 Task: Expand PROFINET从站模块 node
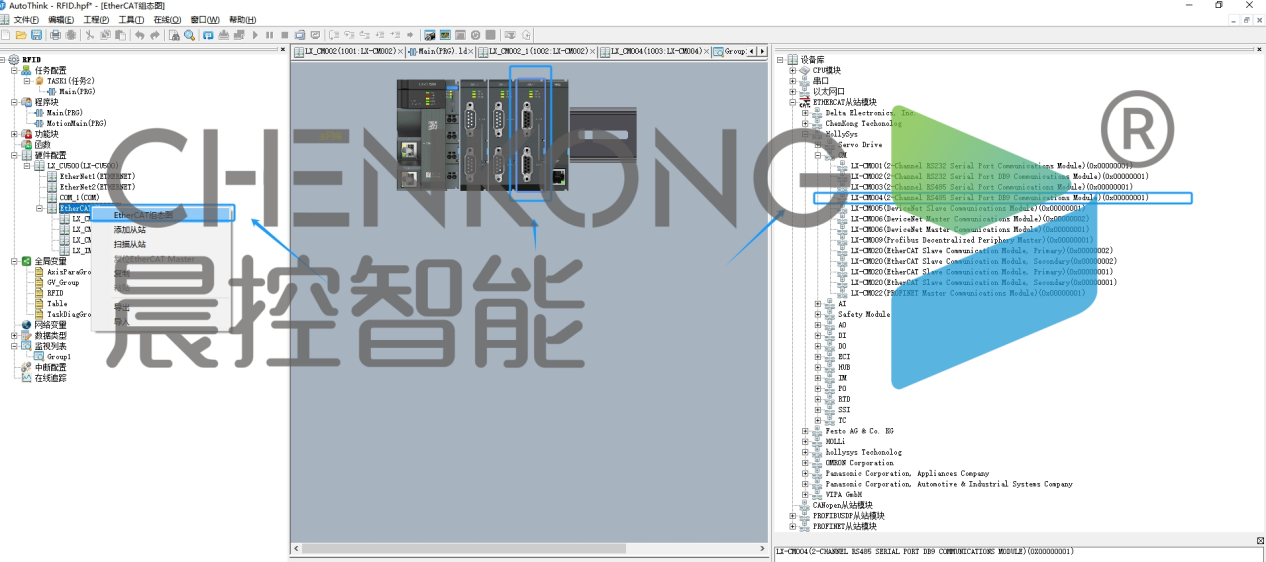coord(793,526)
